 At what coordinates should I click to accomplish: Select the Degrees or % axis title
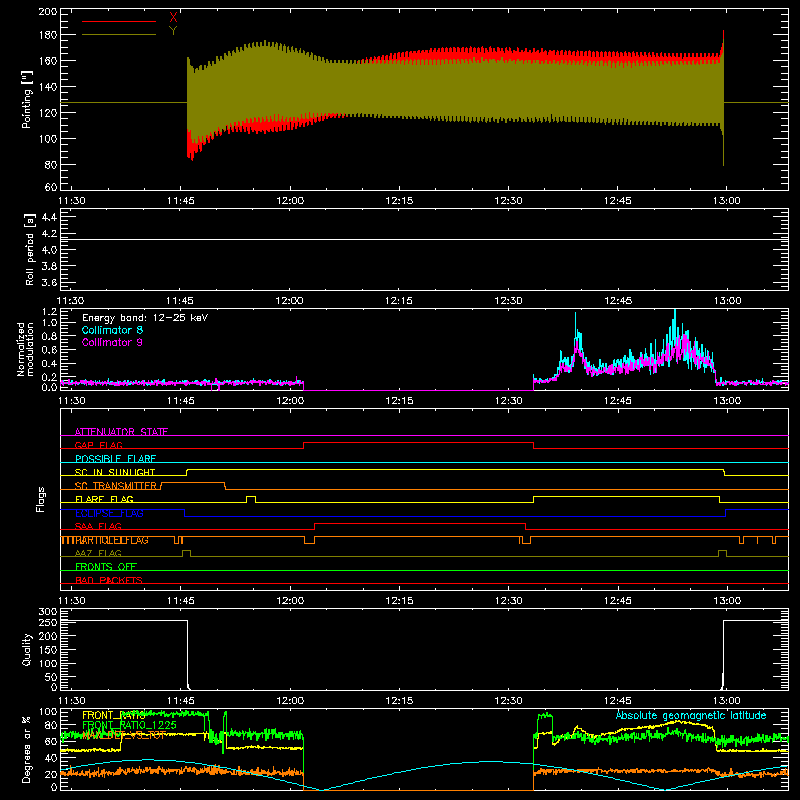coord(27,749)
